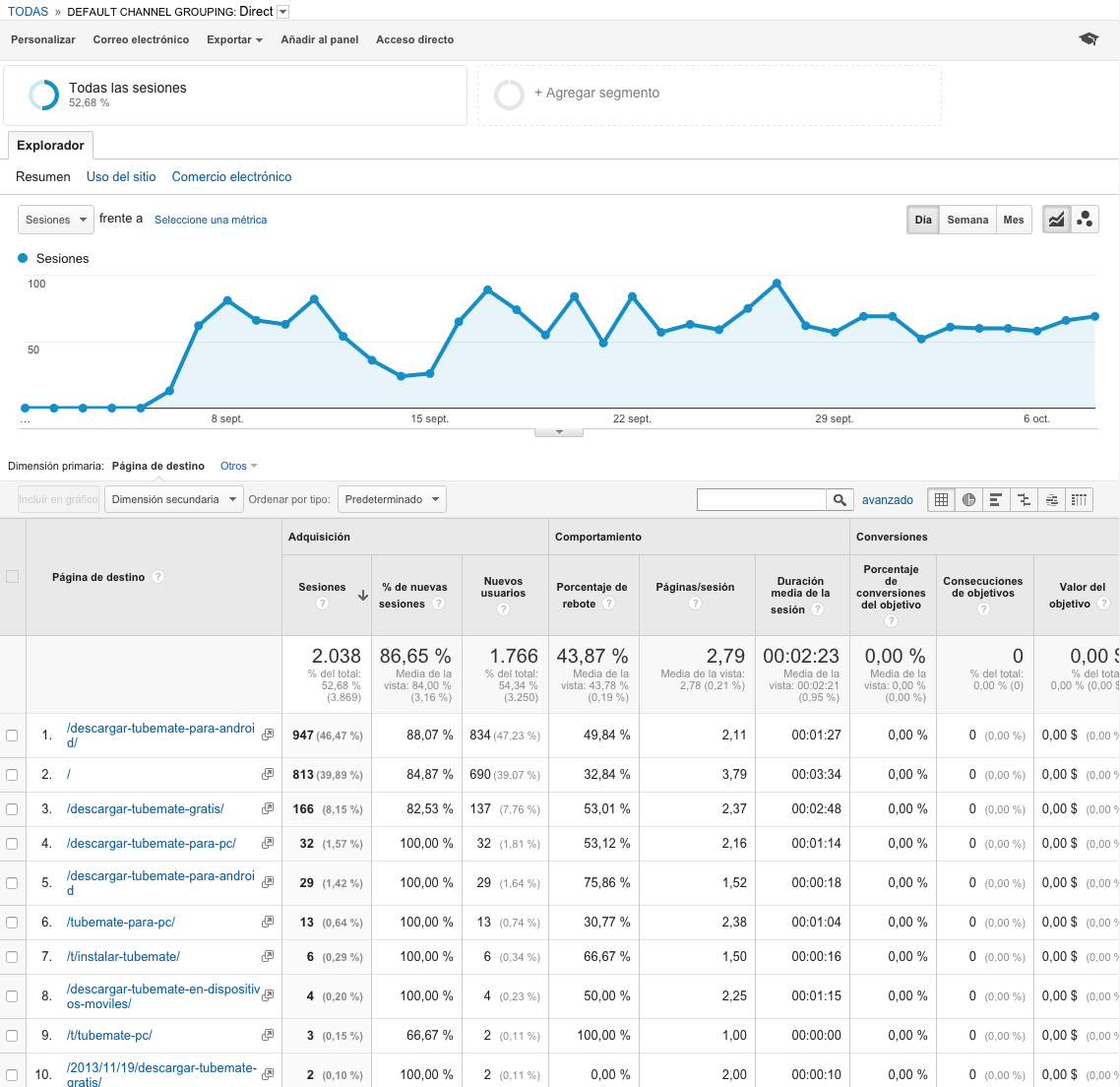Open /descargar-tubemate-gratis/ external link icon
The height and width of the screenshot is (1087, 1120).
[268, 808]
